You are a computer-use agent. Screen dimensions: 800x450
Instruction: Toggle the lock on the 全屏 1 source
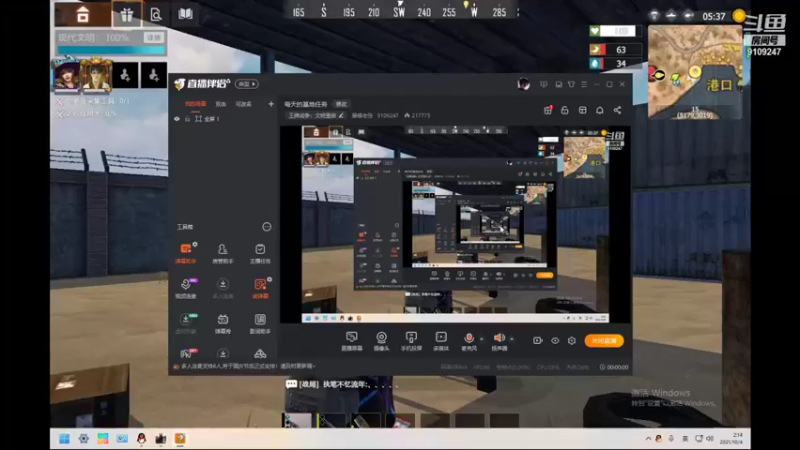pyautogui.click(x=187, y=119)
